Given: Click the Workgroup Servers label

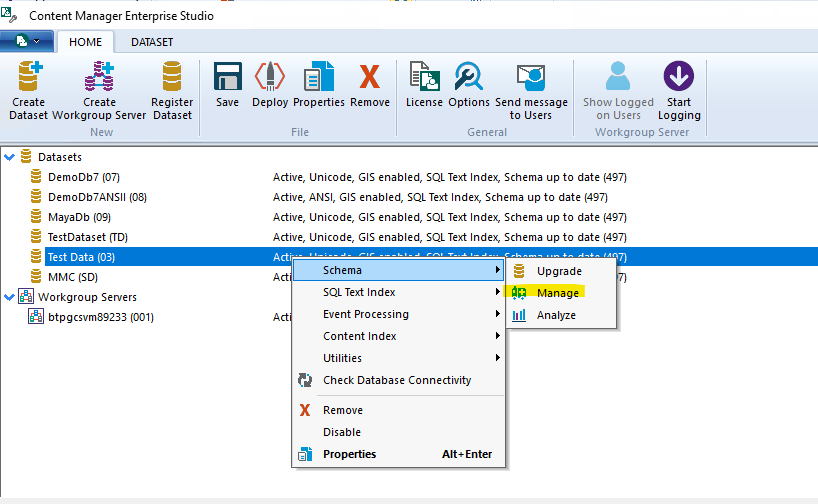Looking at the screenshot, I should coord(87,297).
